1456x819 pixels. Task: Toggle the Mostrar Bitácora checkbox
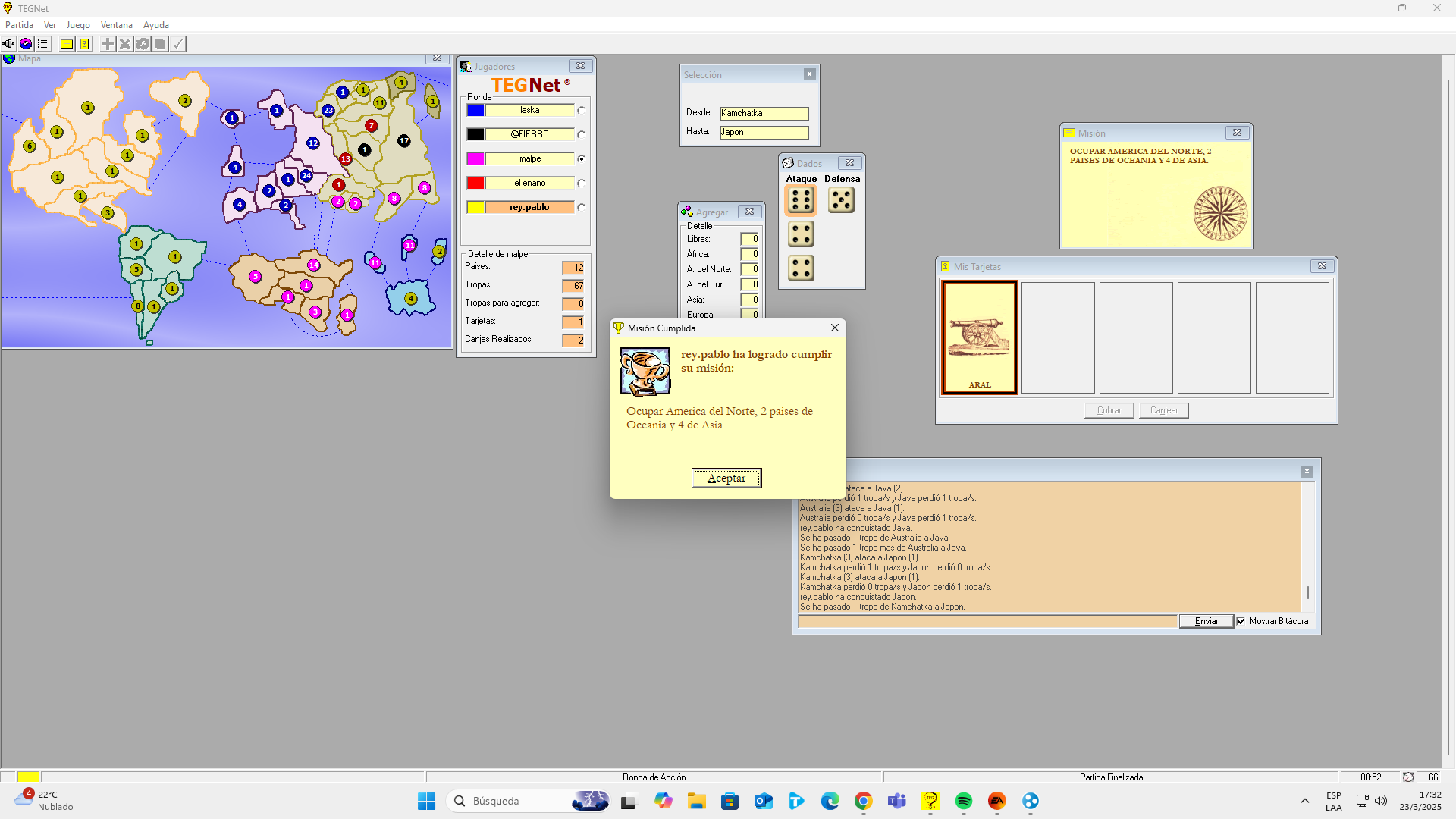click(x=1241, y=621)
